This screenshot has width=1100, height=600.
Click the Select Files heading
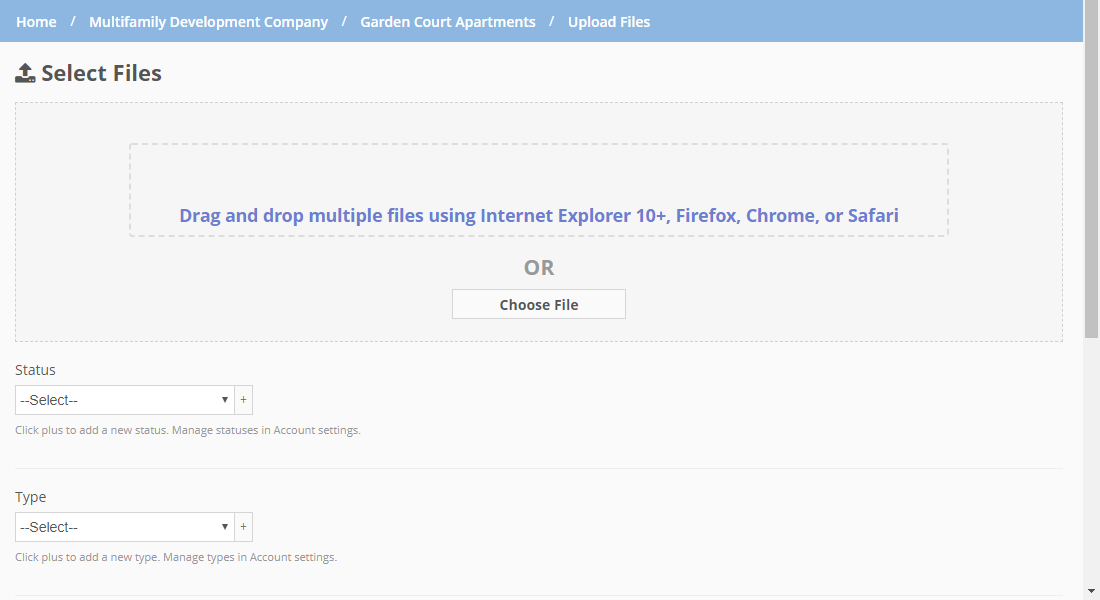(101, 73)
